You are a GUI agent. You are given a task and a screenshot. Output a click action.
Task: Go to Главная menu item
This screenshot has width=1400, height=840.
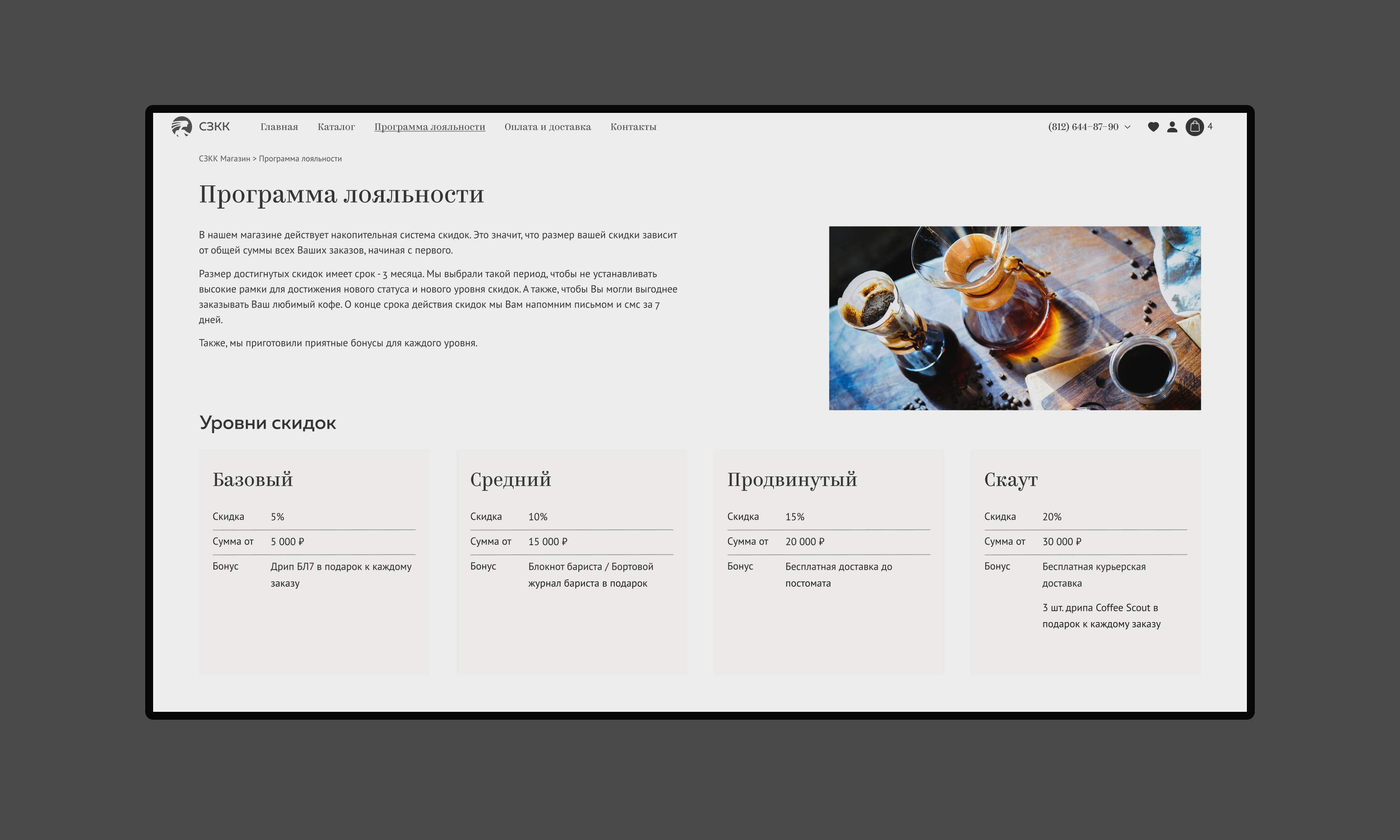click(x=279, y=127)
